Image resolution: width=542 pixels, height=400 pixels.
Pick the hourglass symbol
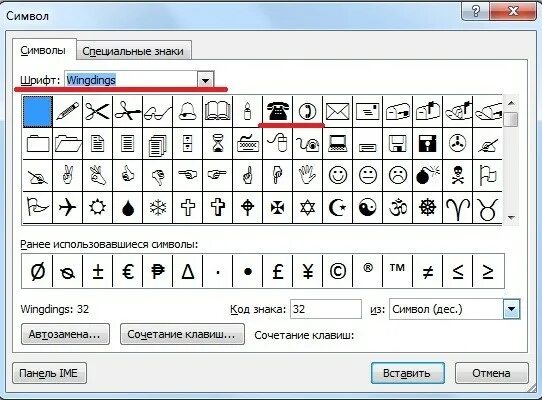(x=218, y=143)
